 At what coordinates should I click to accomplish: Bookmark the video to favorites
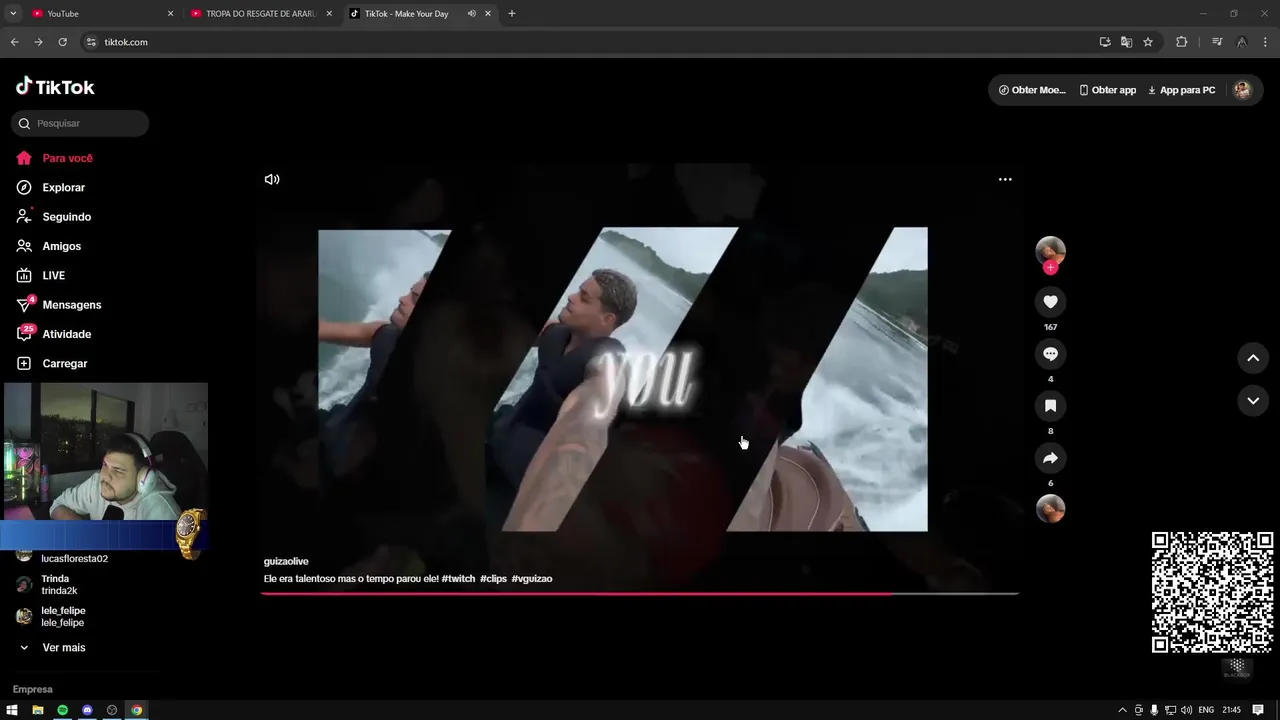[1050, 406]
